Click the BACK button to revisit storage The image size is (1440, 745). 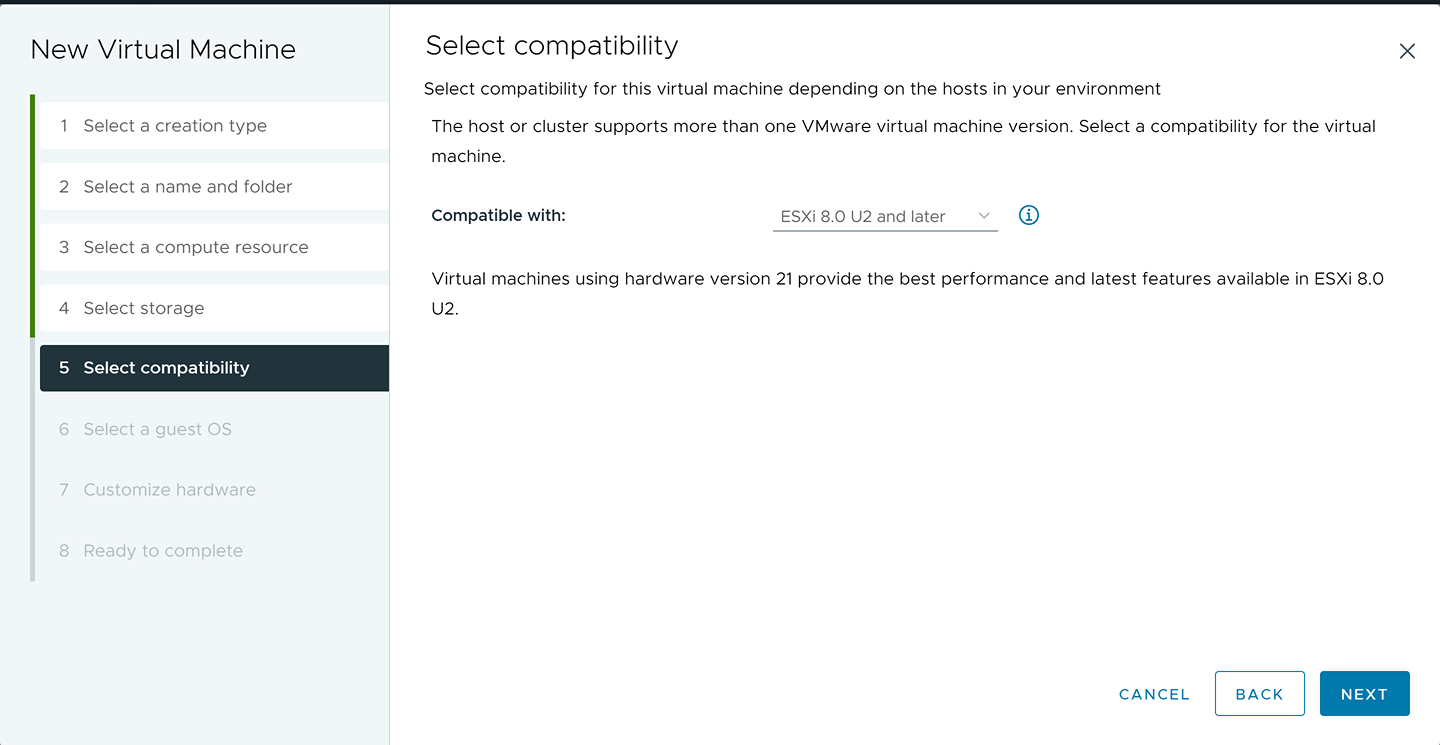pos(1259,693)
